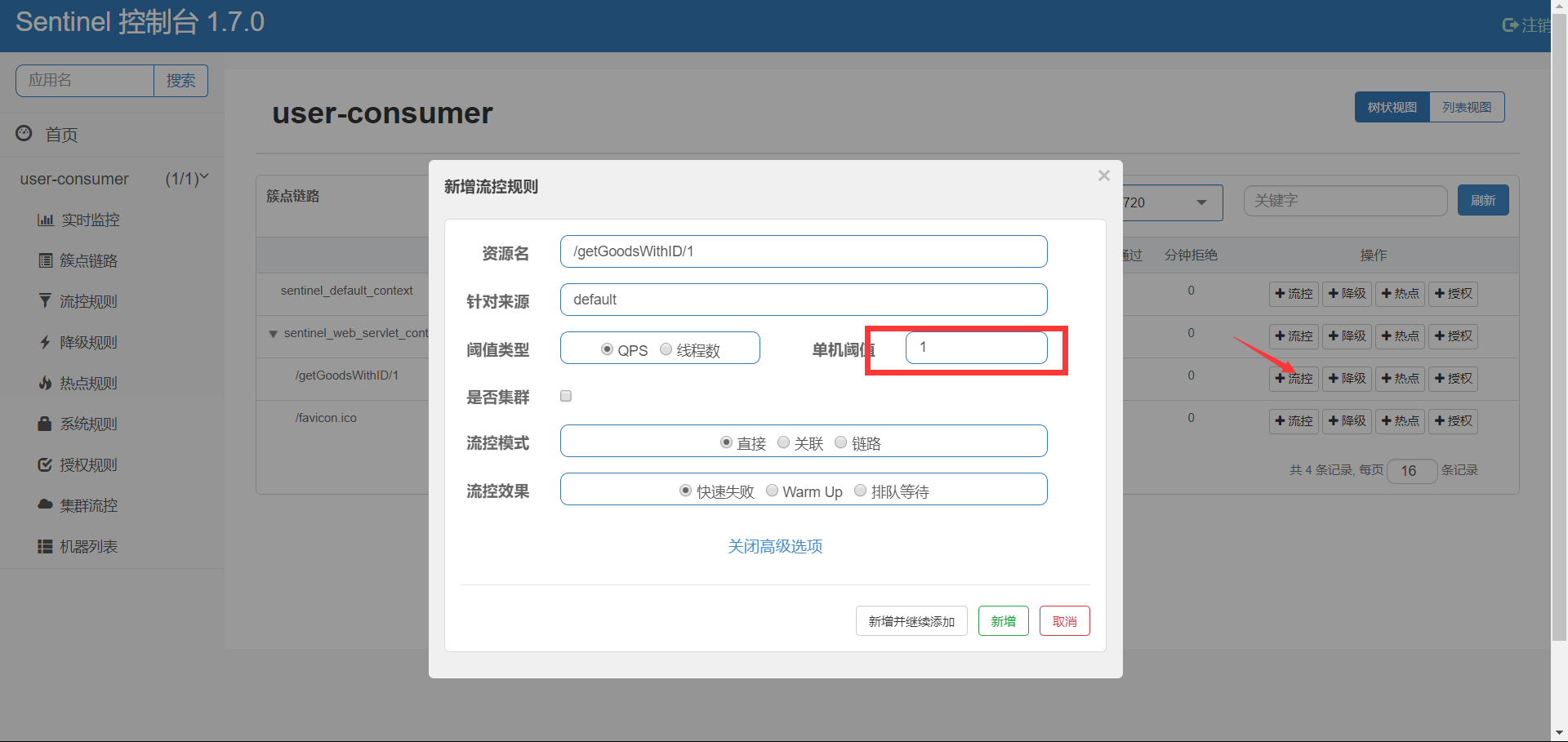The width and height of the screenshot is (1568, 742).
Task: Click the lock icon beside 系统规则
Action: pos(45,424)
